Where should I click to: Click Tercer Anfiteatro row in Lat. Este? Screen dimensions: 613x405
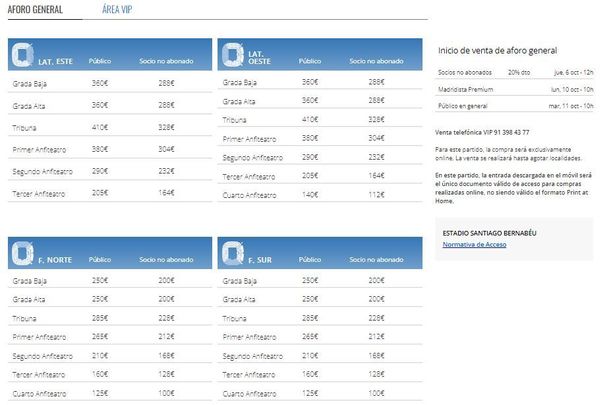click(x=110, y=193)
